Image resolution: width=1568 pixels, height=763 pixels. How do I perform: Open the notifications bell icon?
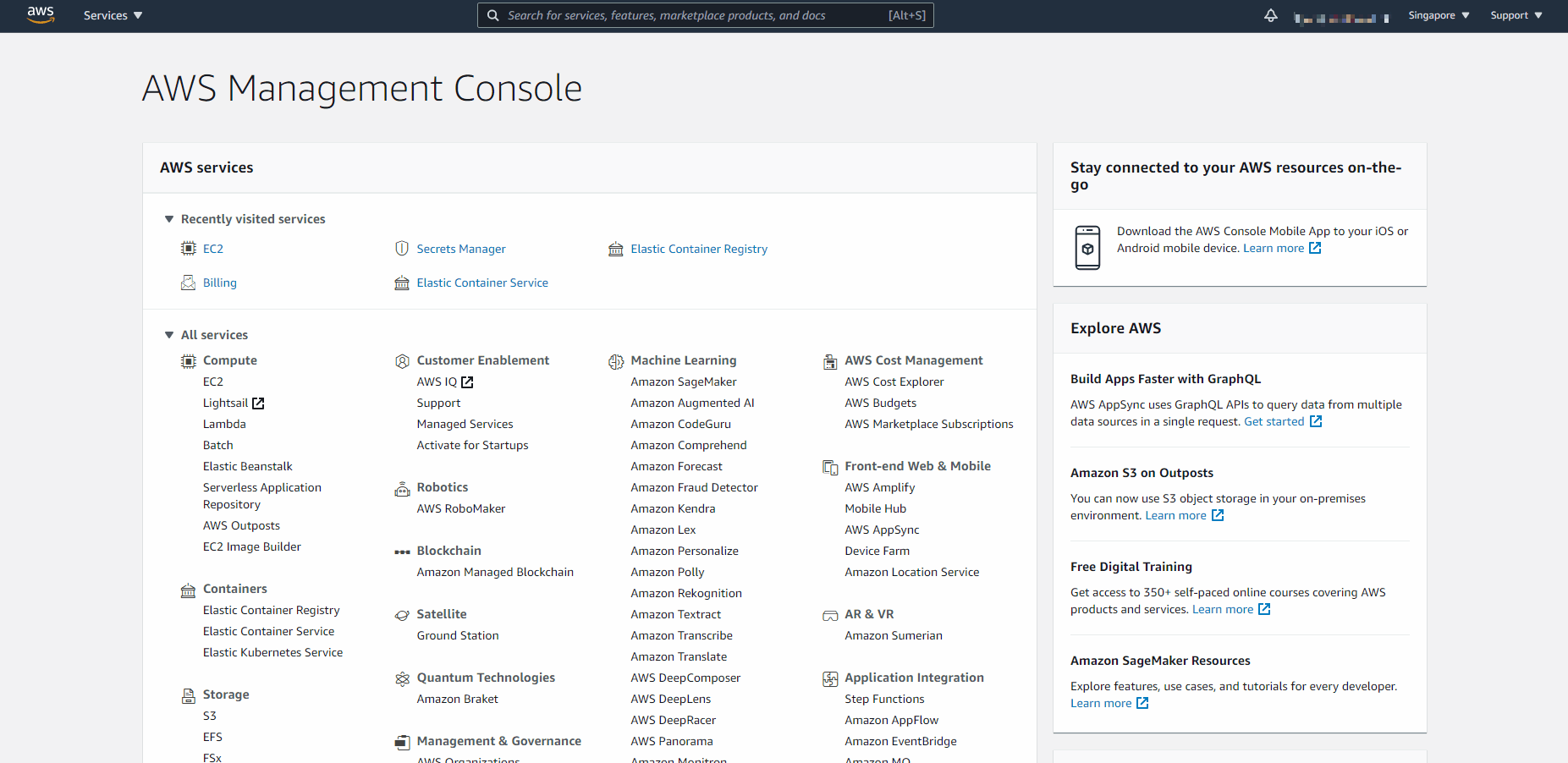coord(1270,15)
